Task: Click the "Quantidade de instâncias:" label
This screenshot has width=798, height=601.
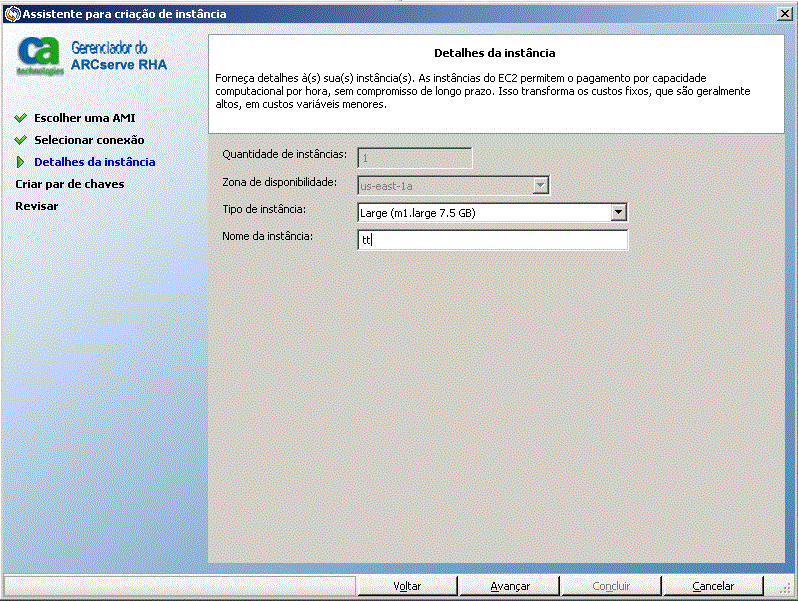Action: pos(284,154)
